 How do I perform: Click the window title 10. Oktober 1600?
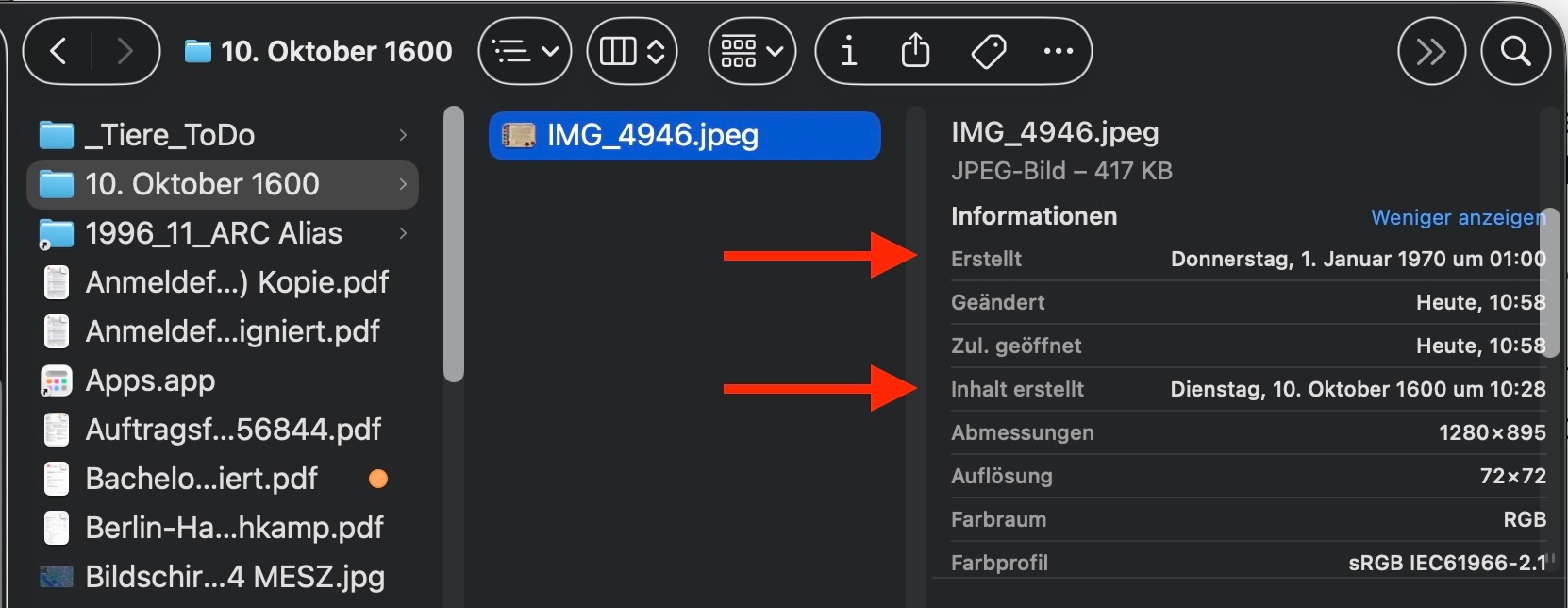337,51
